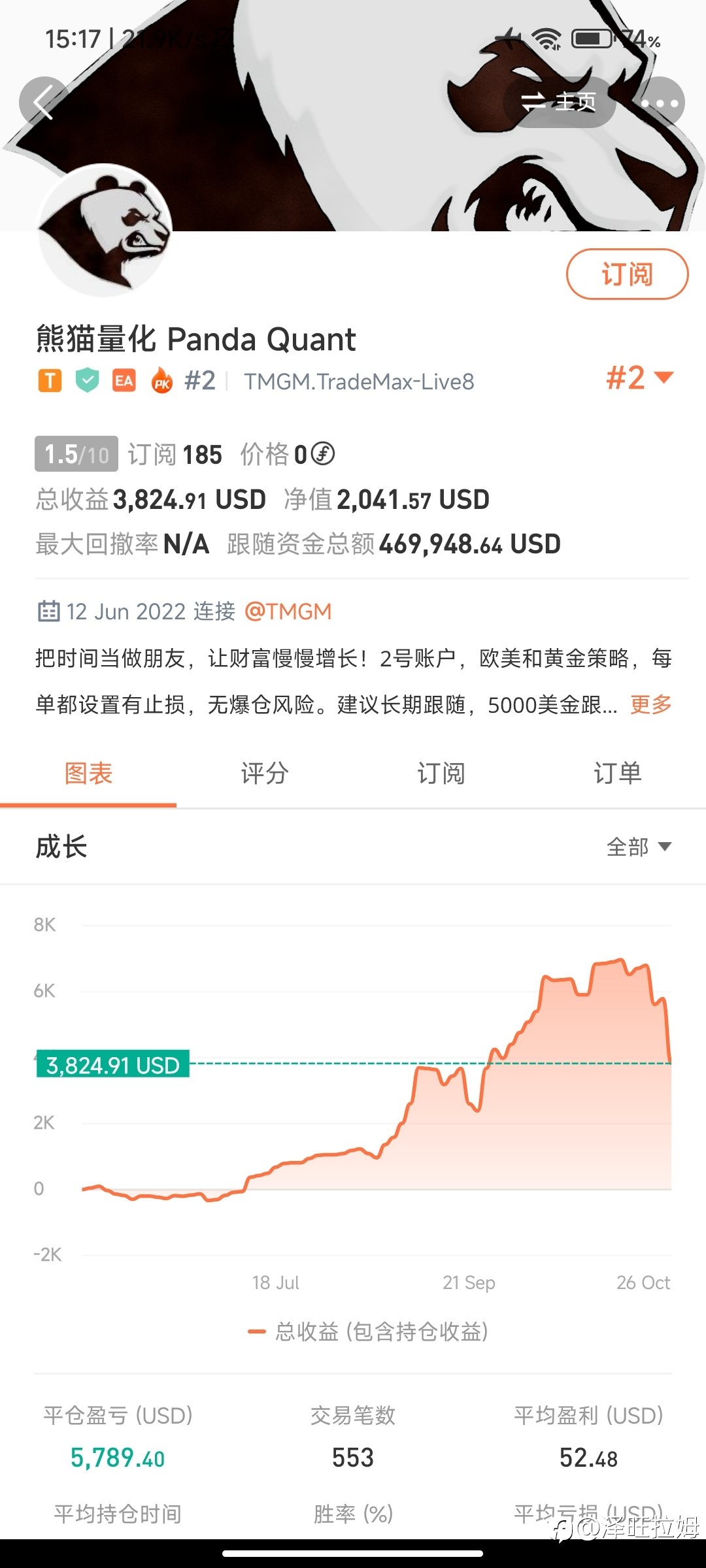Viewport: 706px width, 1568px height.
Task: Switch to the 评分 tab
Action: click(x=265, y=774)
